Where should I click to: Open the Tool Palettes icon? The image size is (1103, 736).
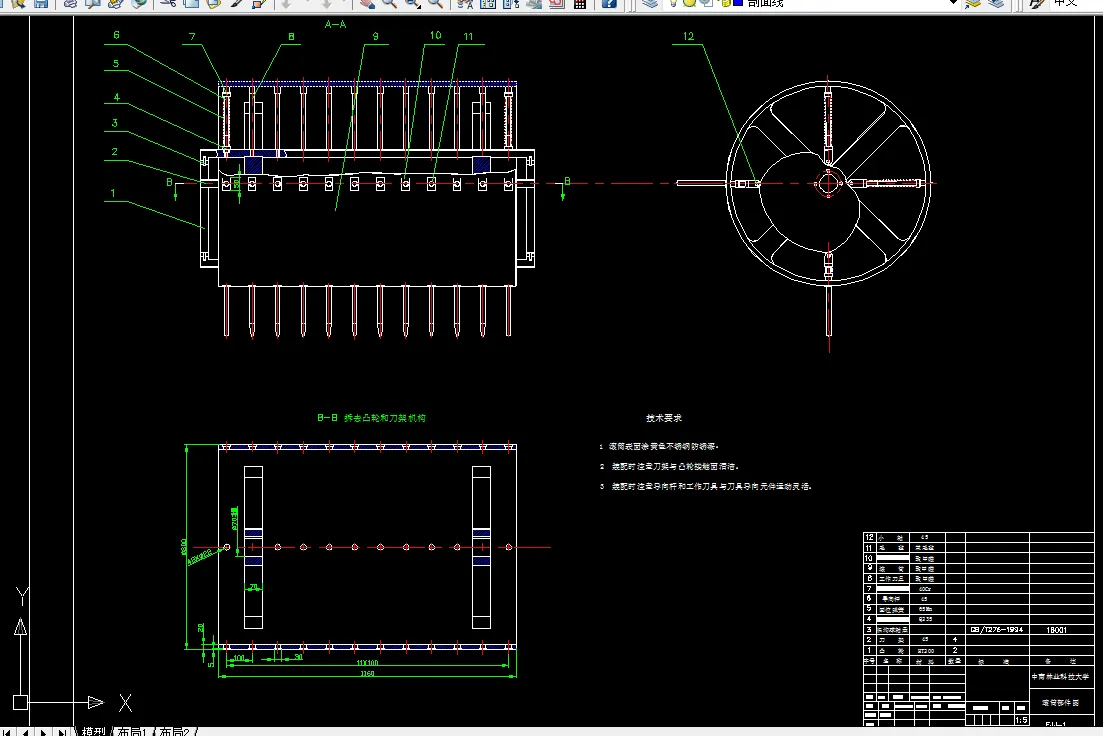pos(511,4)
